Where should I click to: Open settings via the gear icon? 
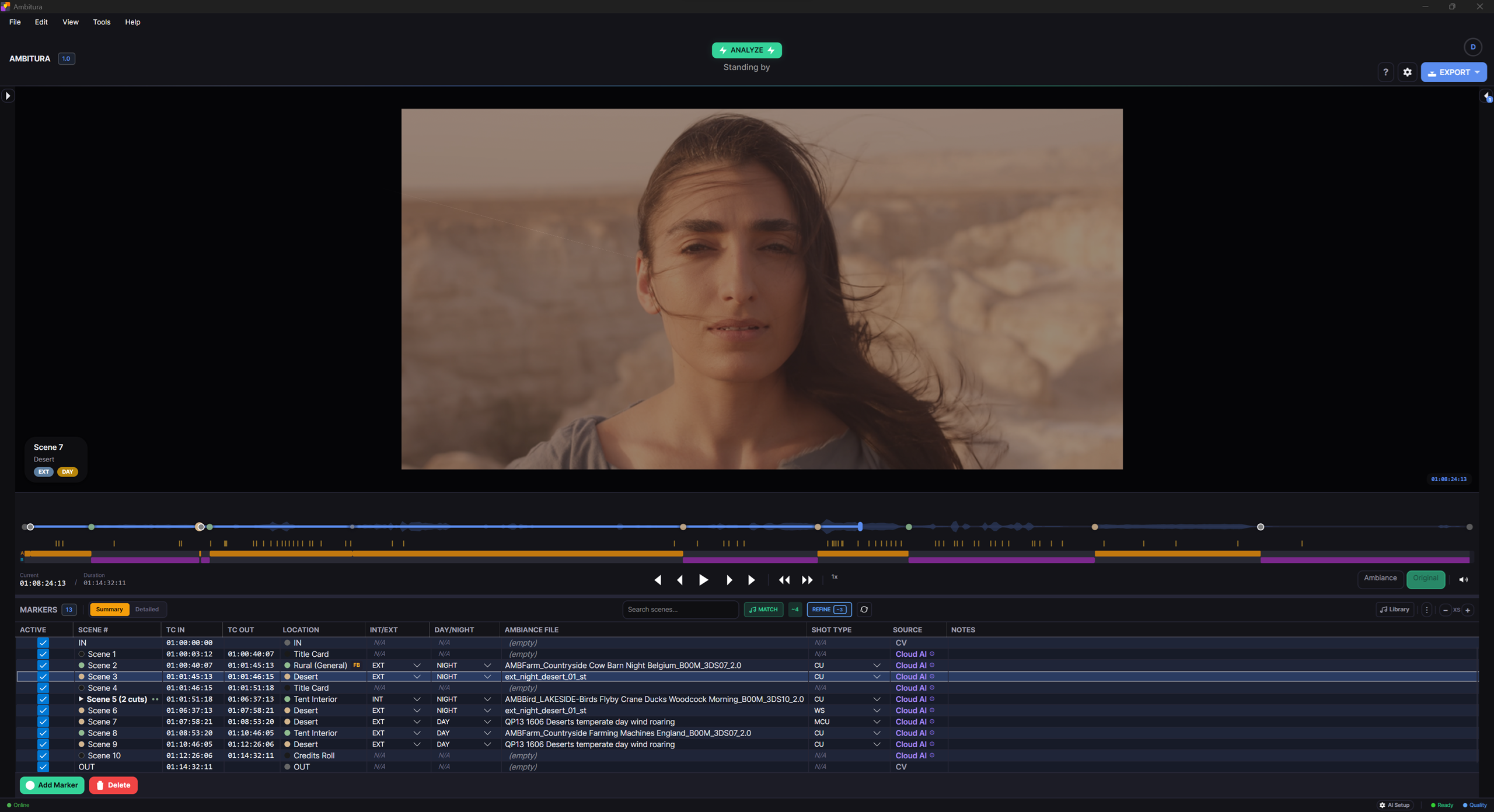tap(1408, 72)
